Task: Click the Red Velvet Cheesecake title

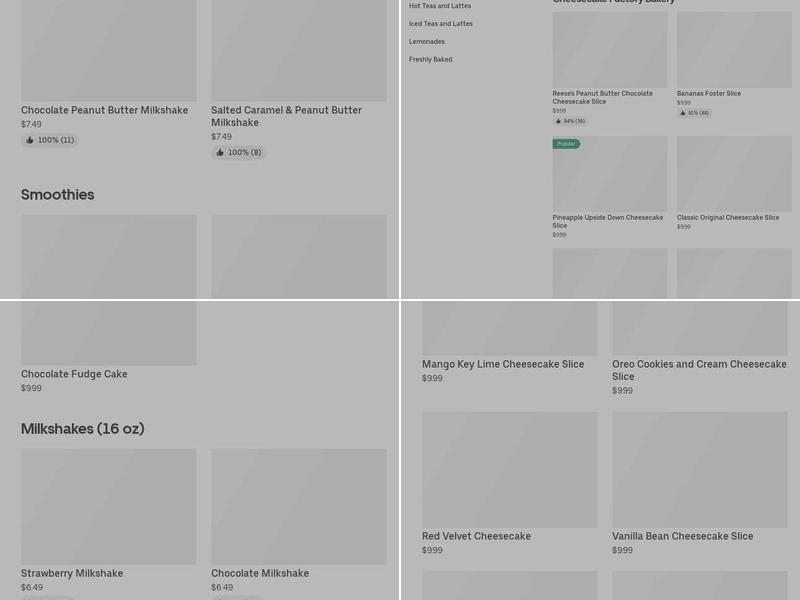Action: (x=477, y=536)
